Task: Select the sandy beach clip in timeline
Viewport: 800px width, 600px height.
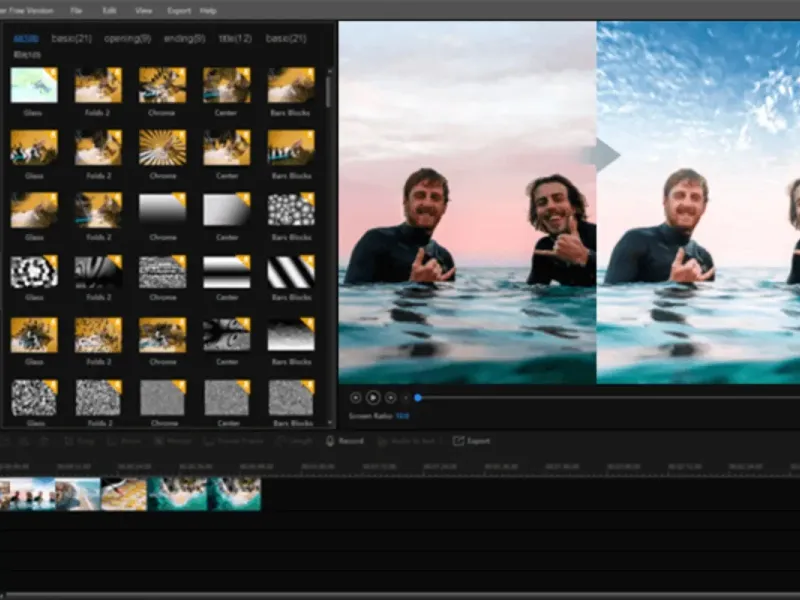Action: [x=124, y=494]
